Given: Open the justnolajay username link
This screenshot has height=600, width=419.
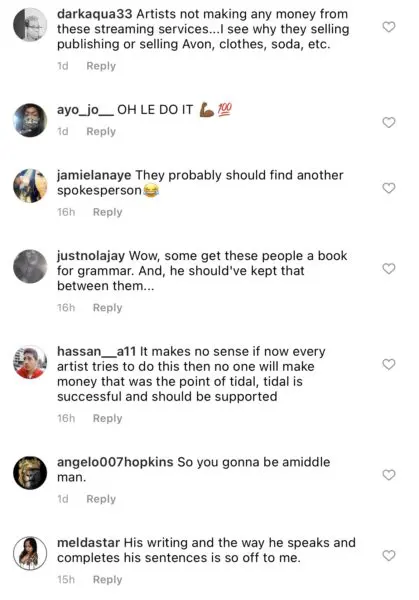Looking at the screenshot, I should (x=91, y=256).
